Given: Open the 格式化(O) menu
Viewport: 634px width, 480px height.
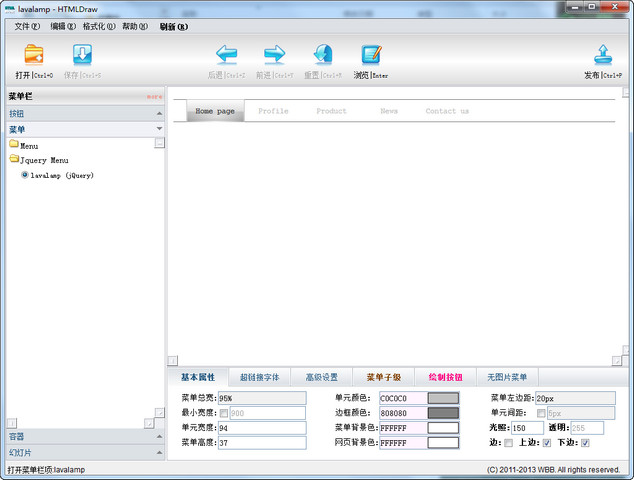Looking at the screenshot, I should pos(99,27).
